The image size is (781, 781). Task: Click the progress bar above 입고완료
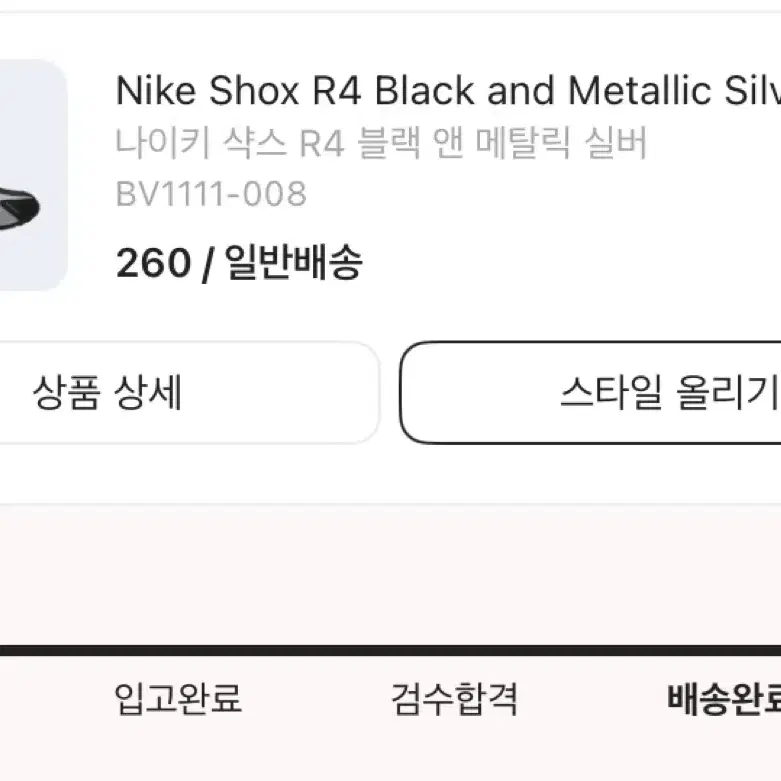point(178,651)
